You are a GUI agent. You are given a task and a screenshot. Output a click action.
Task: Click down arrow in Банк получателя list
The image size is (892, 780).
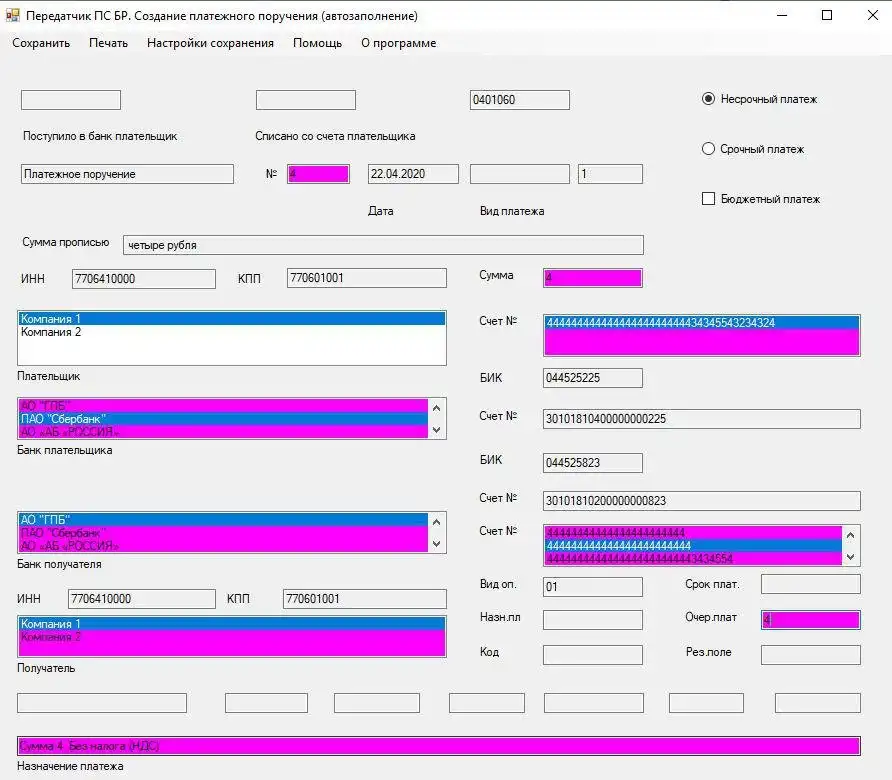coord(436,544)
